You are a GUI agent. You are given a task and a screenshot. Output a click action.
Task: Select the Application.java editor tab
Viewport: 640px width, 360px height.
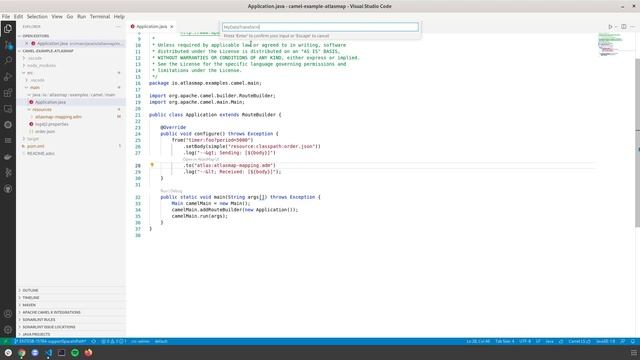tap(151, 27)
